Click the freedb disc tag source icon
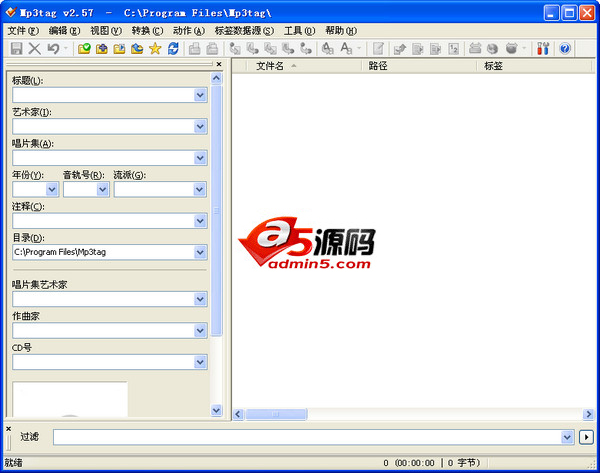600x473 pixels. (492, 49)
